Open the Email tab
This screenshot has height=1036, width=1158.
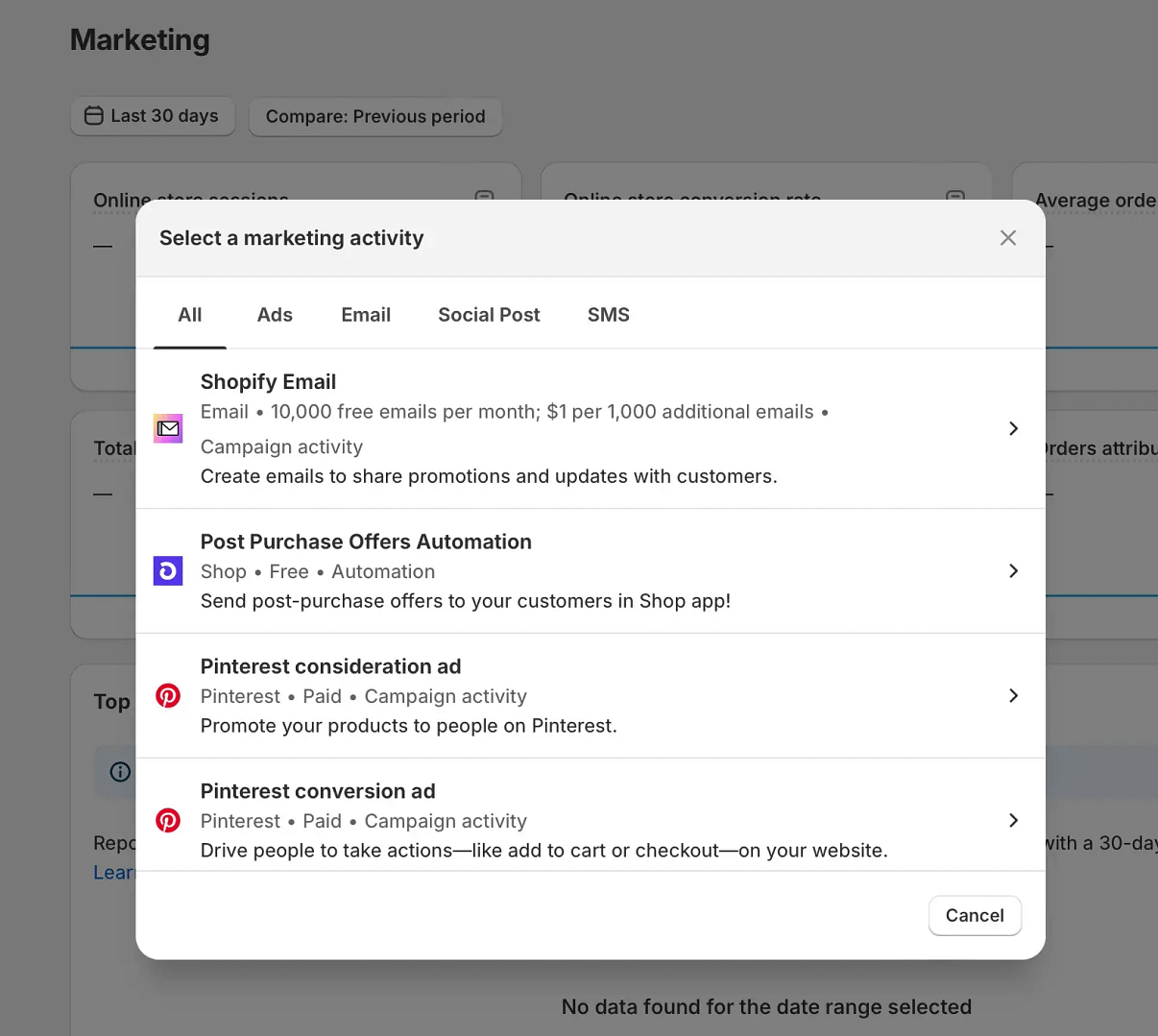[x=366, y=315]
